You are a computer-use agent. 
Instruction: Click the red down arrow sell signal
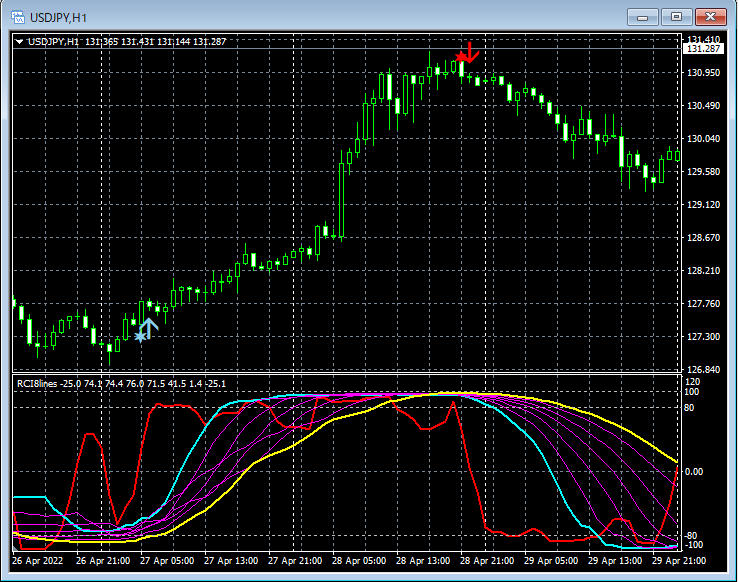click(x=471, y=53)
